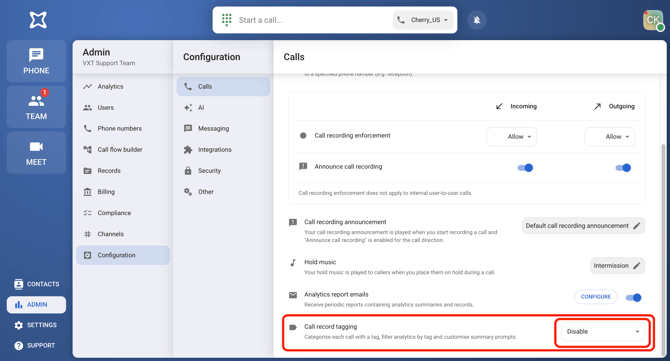Open Call flow builder page
The width and height of the screenshot is (670, 361).
(123, 150)
